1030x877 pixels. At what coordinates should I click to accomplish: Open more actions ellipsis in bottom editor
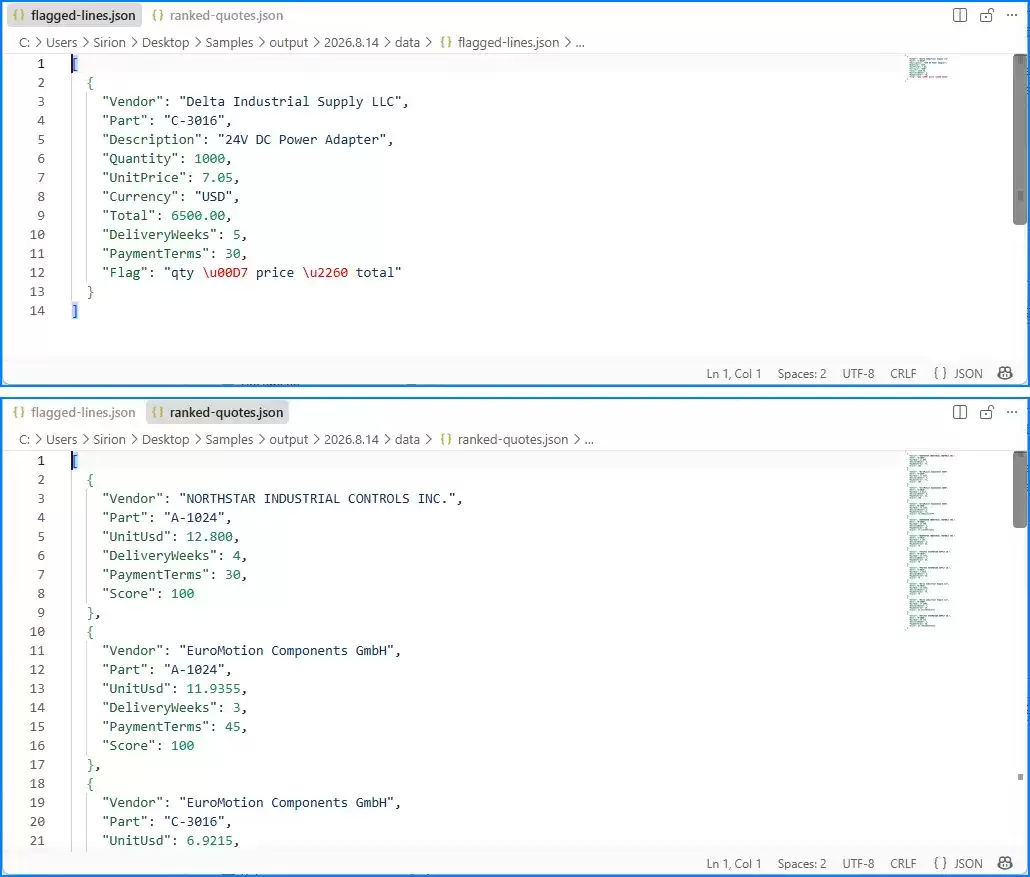(1012, 412)
